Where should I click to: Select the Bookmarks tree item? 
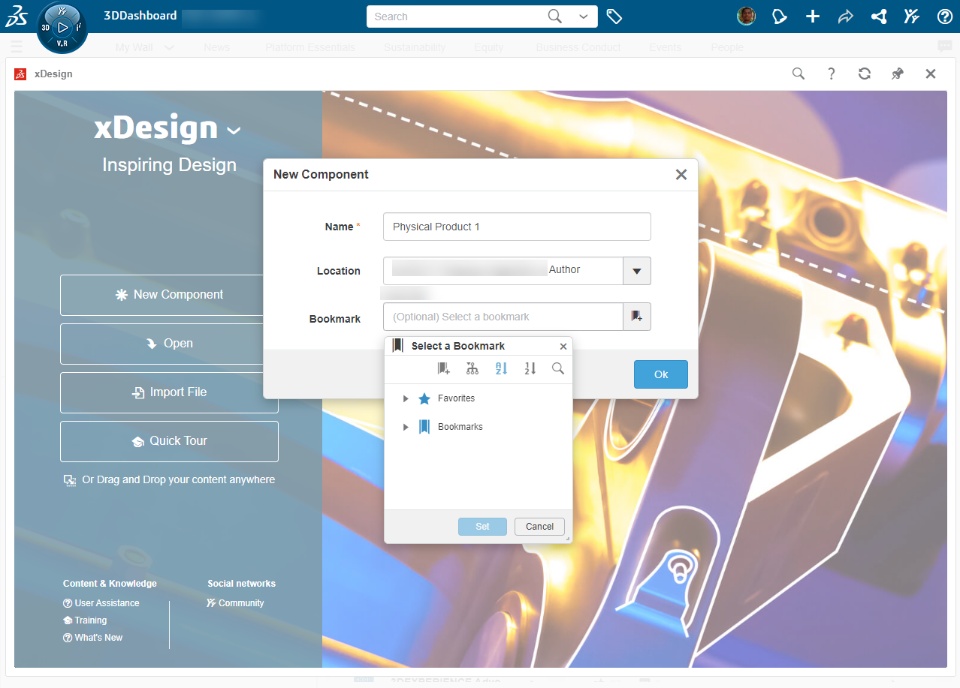pos(460,427)
